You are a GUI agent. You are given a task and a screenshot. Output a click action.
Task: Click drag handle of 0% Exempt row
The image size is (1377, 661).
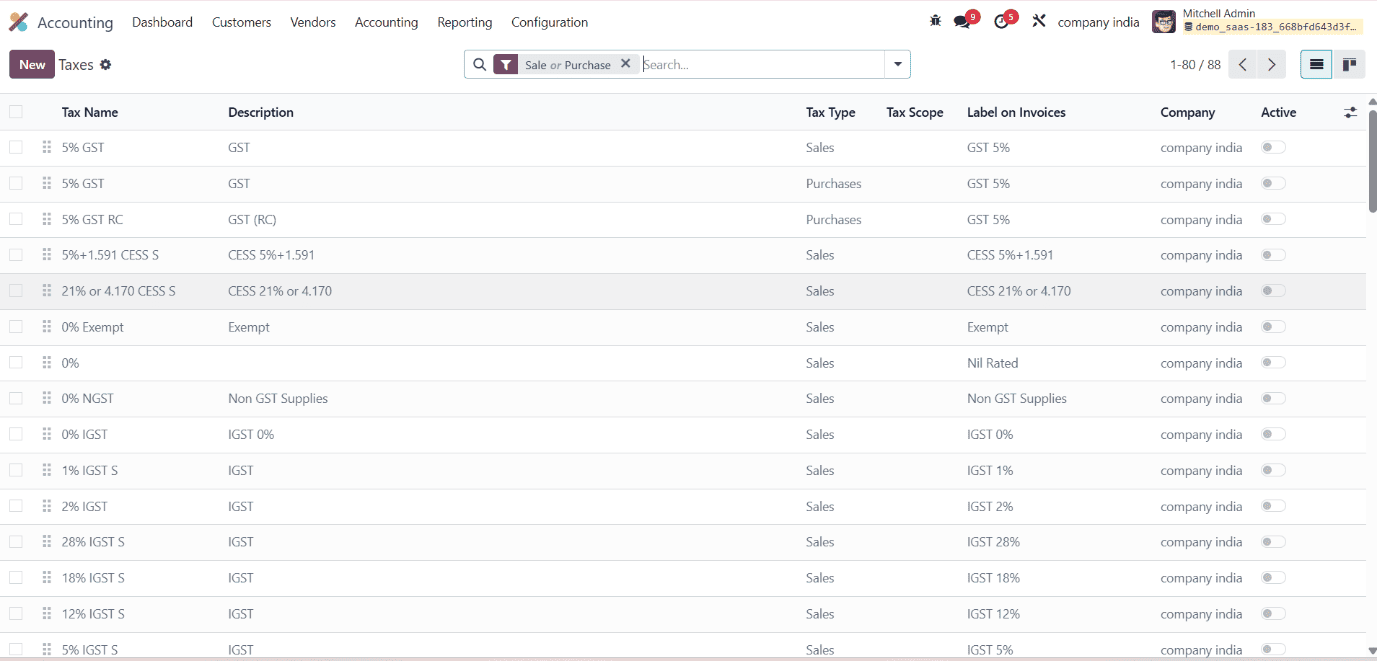click(x=47, y=327)
